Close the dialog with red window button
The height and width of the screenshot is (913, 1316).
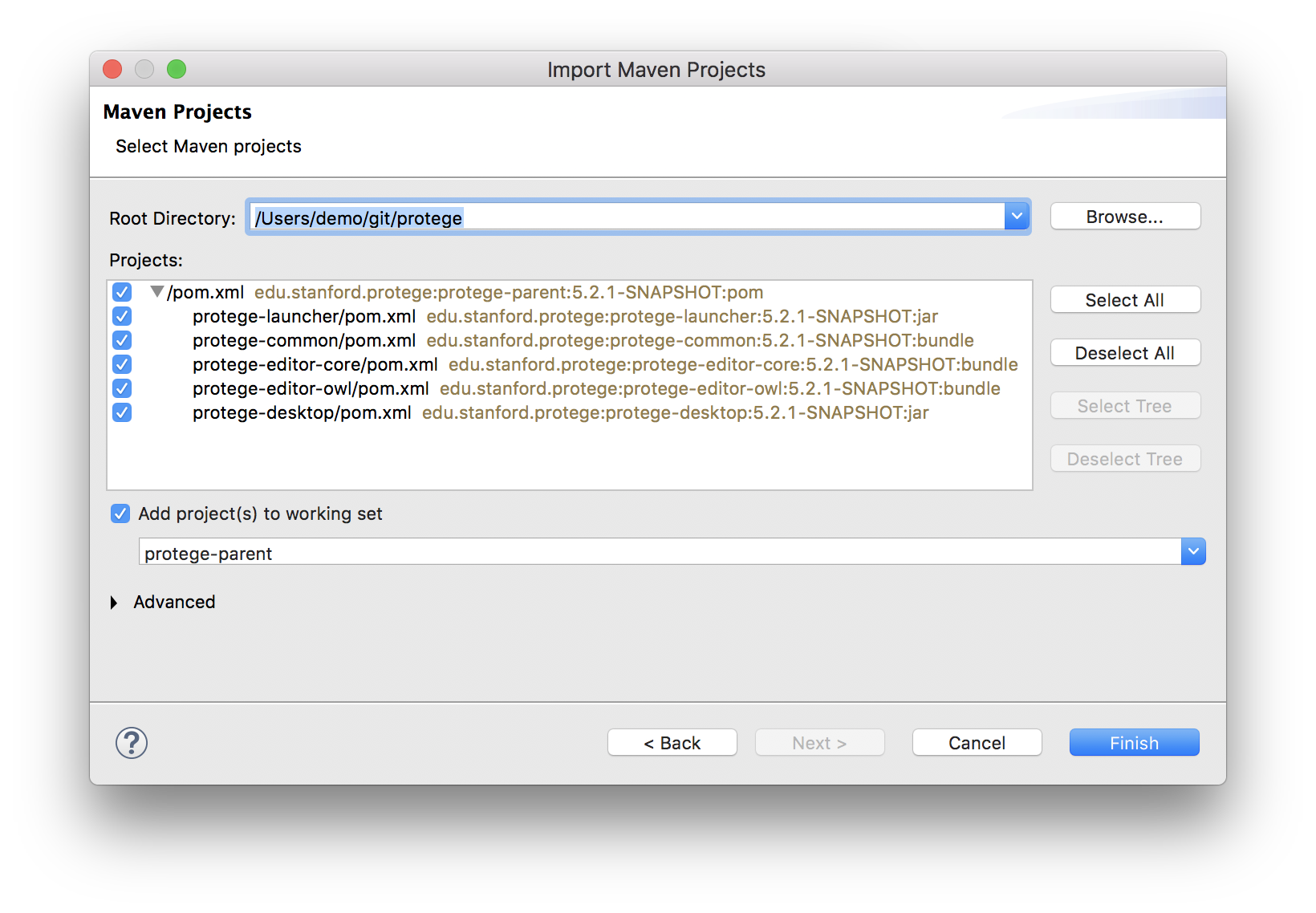click(112, 69)
